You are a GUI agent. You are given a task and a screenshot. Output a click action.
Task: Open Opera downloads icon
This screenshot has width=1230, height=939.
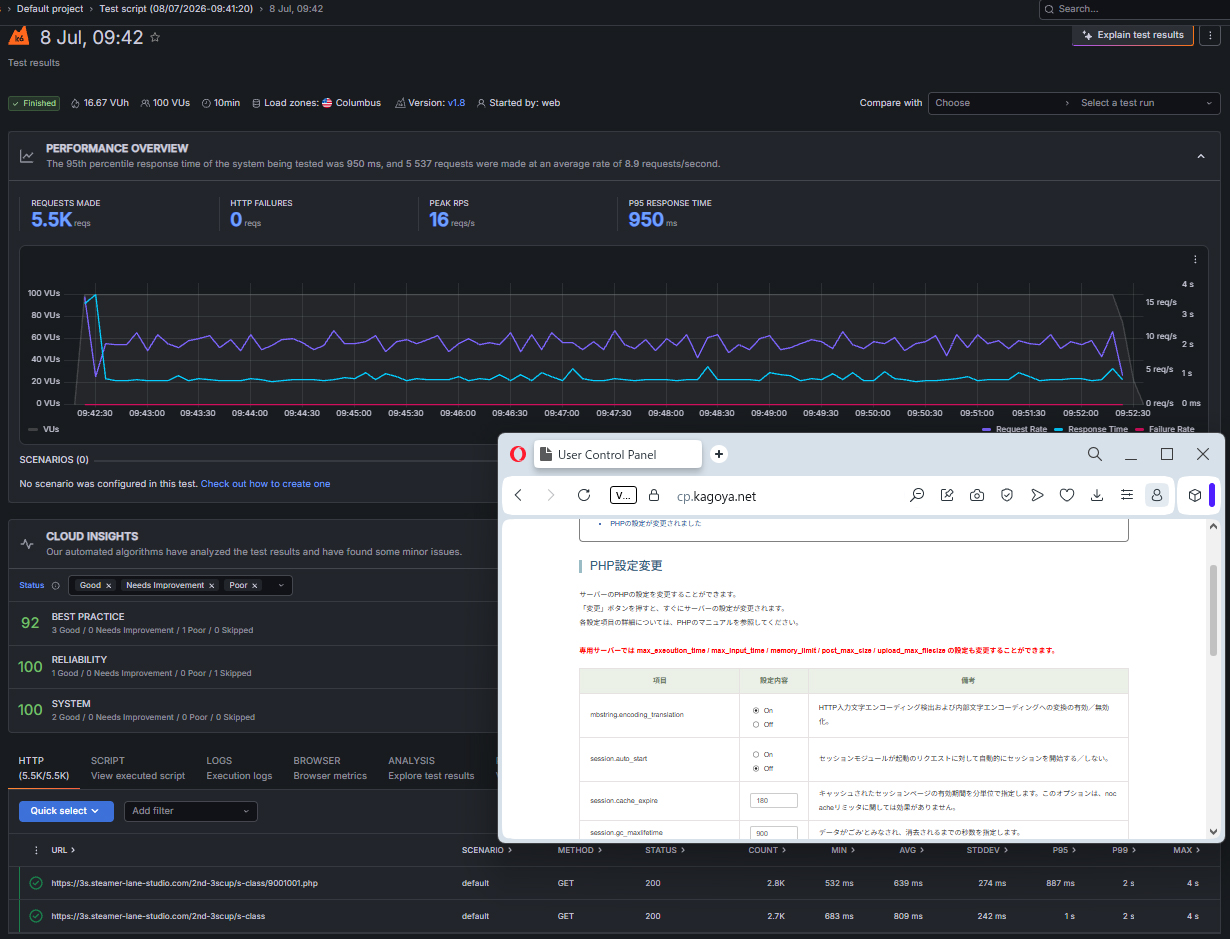pyautogui.click(x=1097, y=495)
